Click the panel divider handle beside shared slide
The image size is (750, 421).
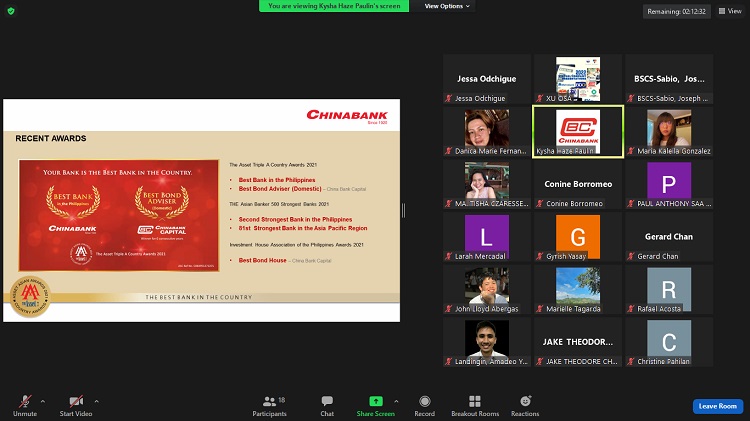point(403,210)
